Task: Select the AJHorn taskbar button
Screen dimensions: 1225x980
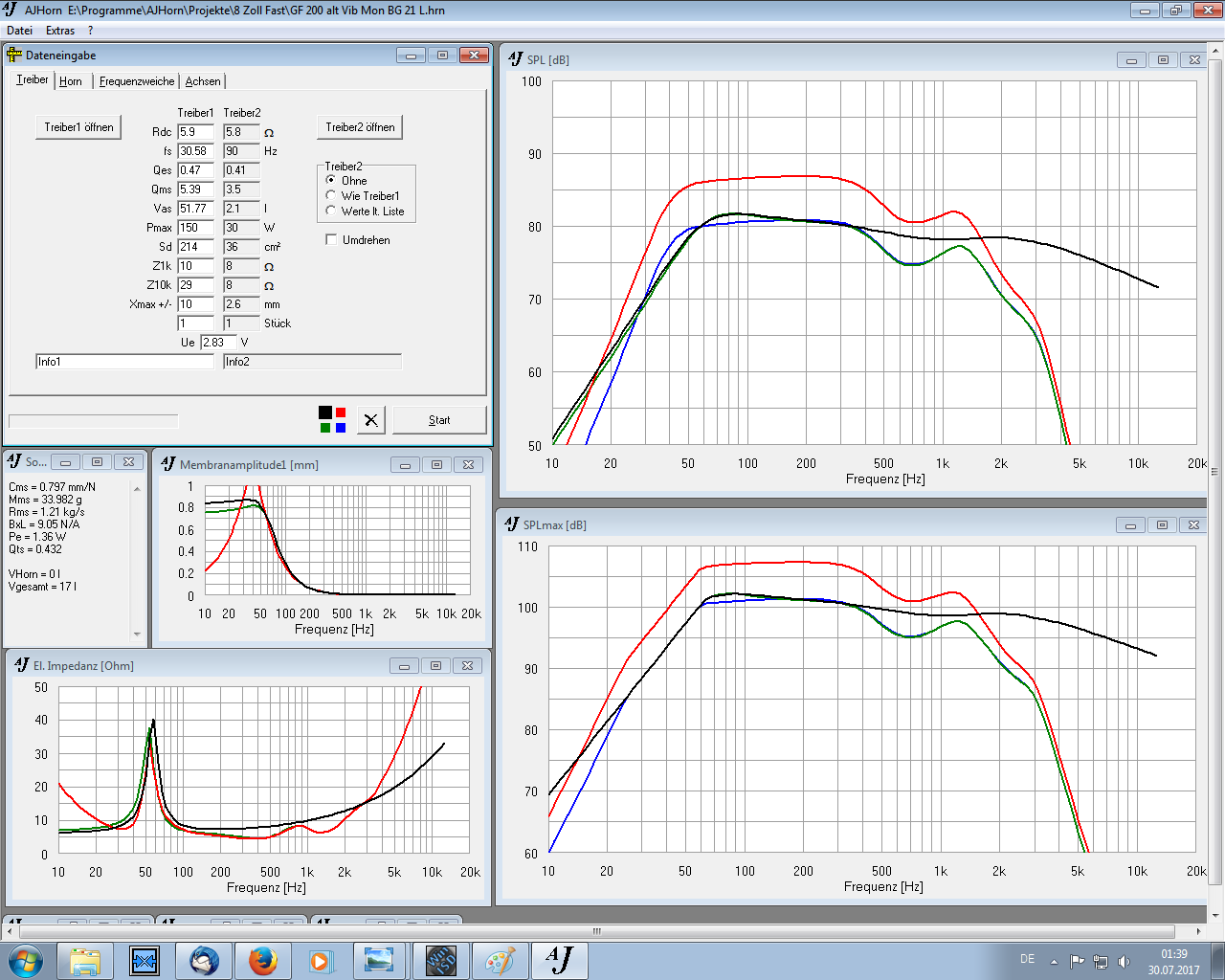Action: click(x=559, y=961)
